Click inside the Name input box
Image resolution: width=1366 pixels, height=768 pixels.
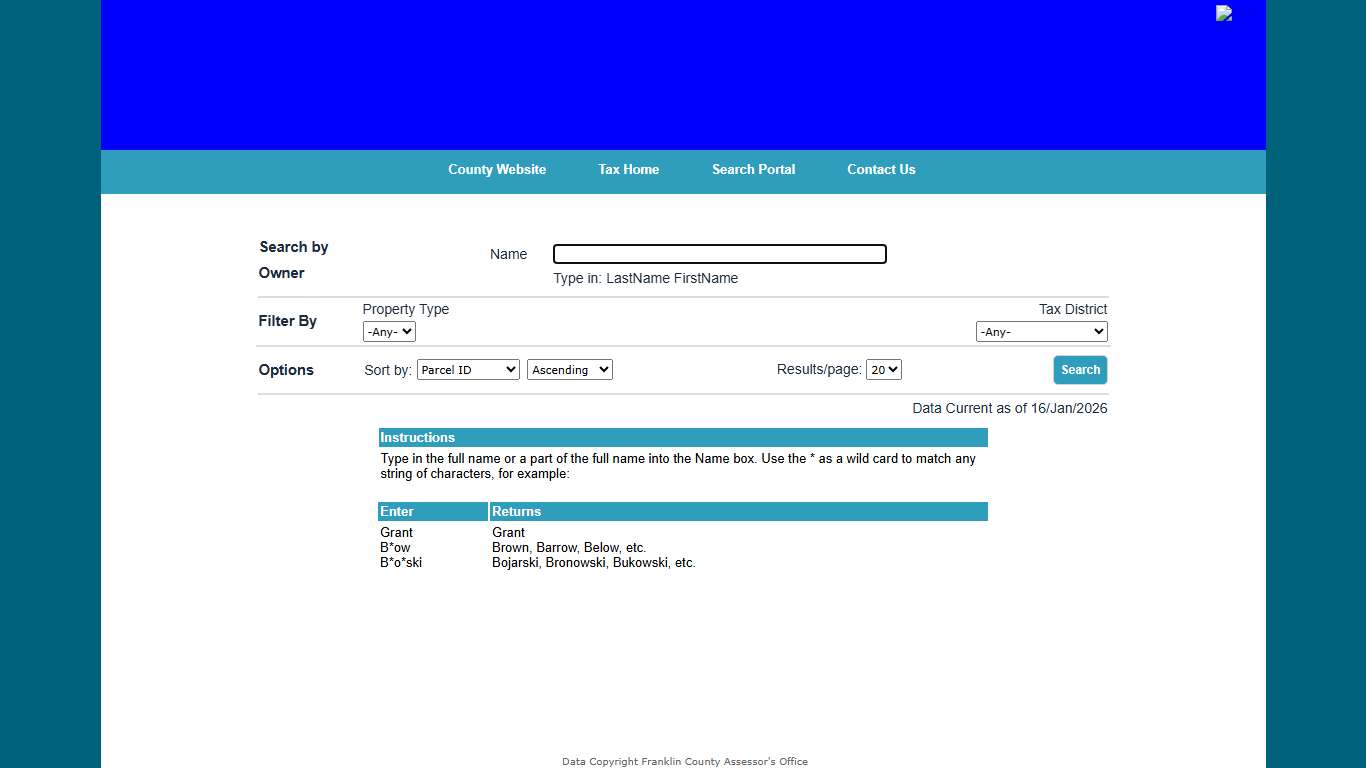click(x=718, y=253)
